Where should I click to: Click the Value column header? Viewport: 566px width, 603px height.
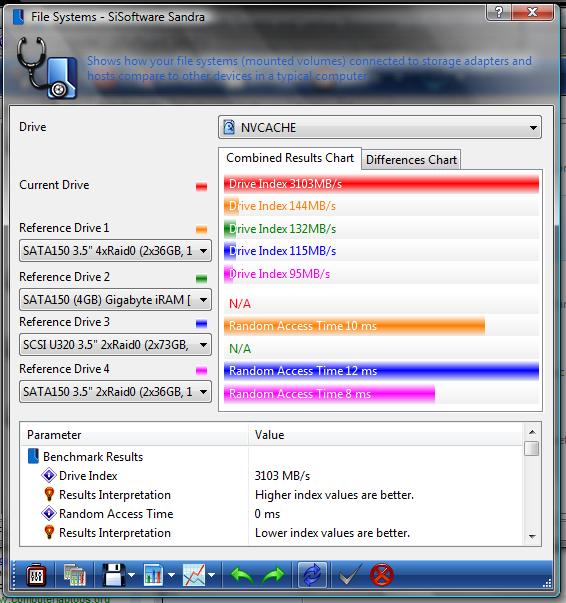pos(386,435)
